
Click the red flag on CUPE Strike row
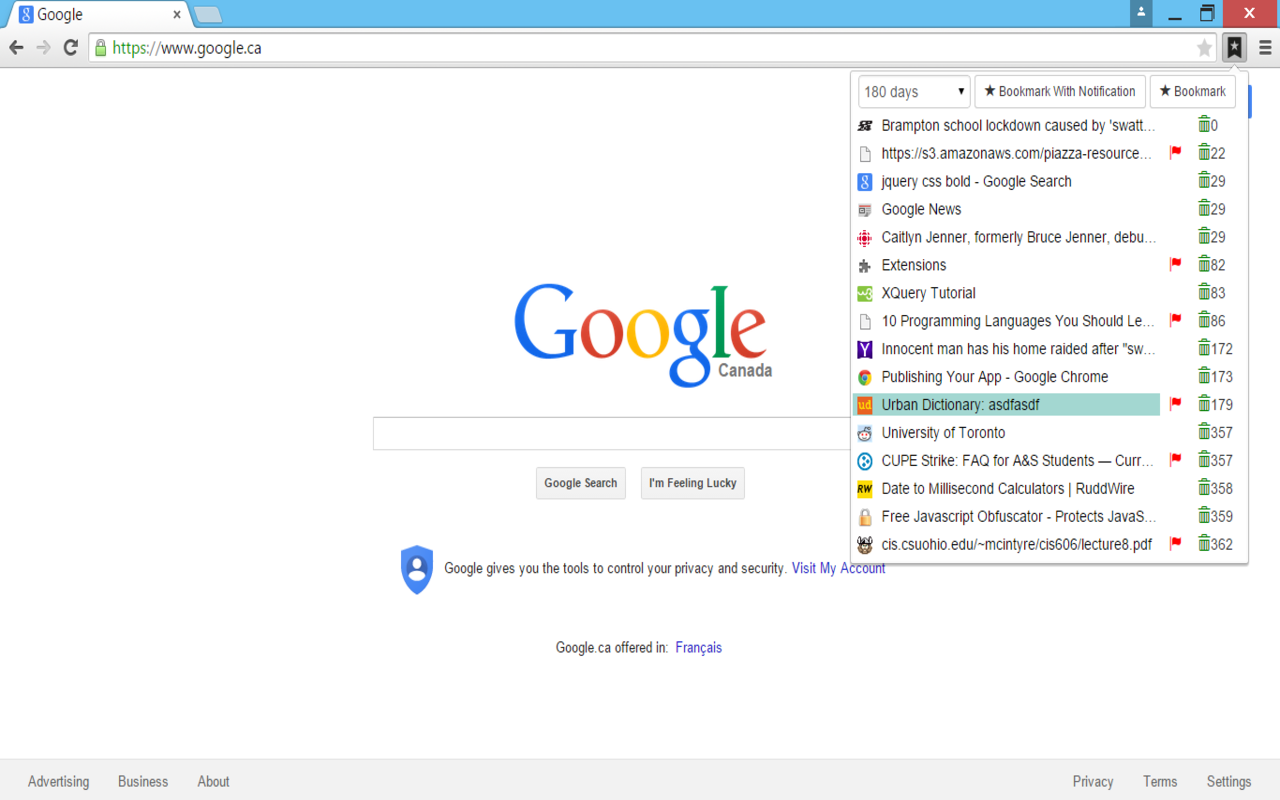(1176, 460)
